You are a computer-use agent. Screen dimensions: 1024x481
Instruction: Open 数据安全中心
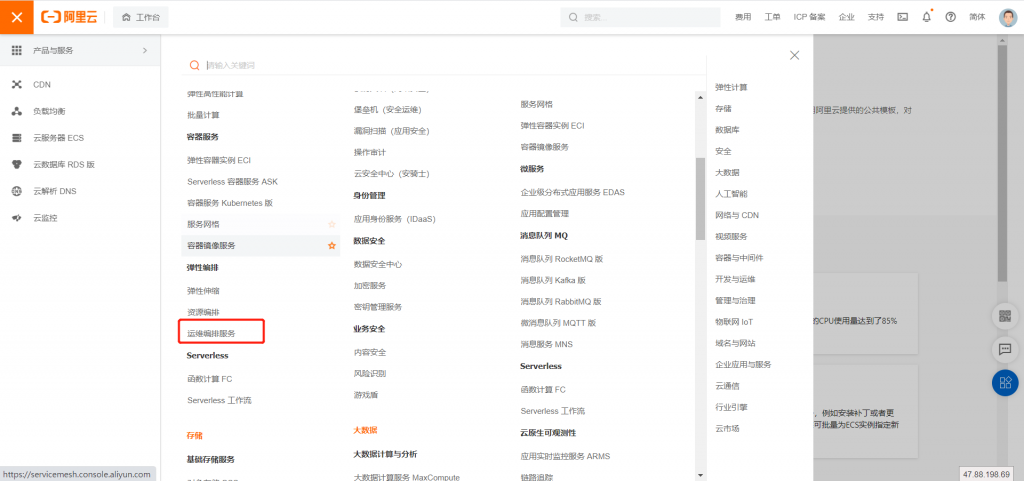pyautogui.click(x=377, y=264)
